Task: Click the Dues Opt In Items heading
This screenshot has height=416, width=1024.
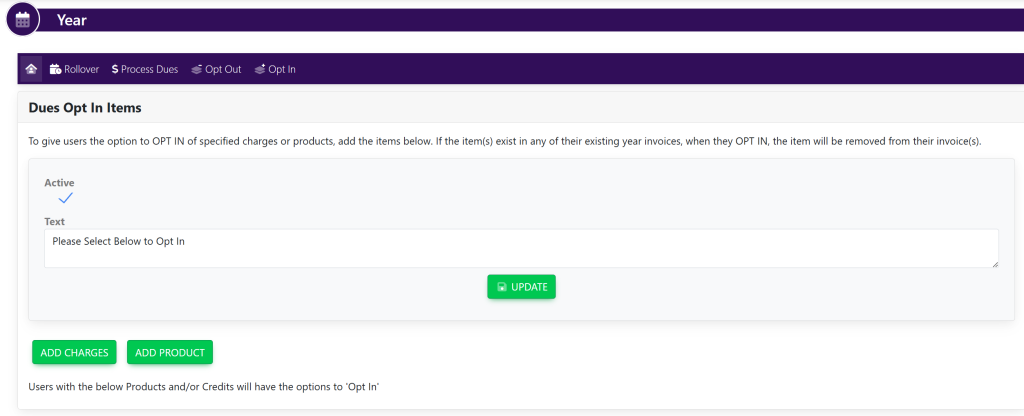Action: [85, 107]
